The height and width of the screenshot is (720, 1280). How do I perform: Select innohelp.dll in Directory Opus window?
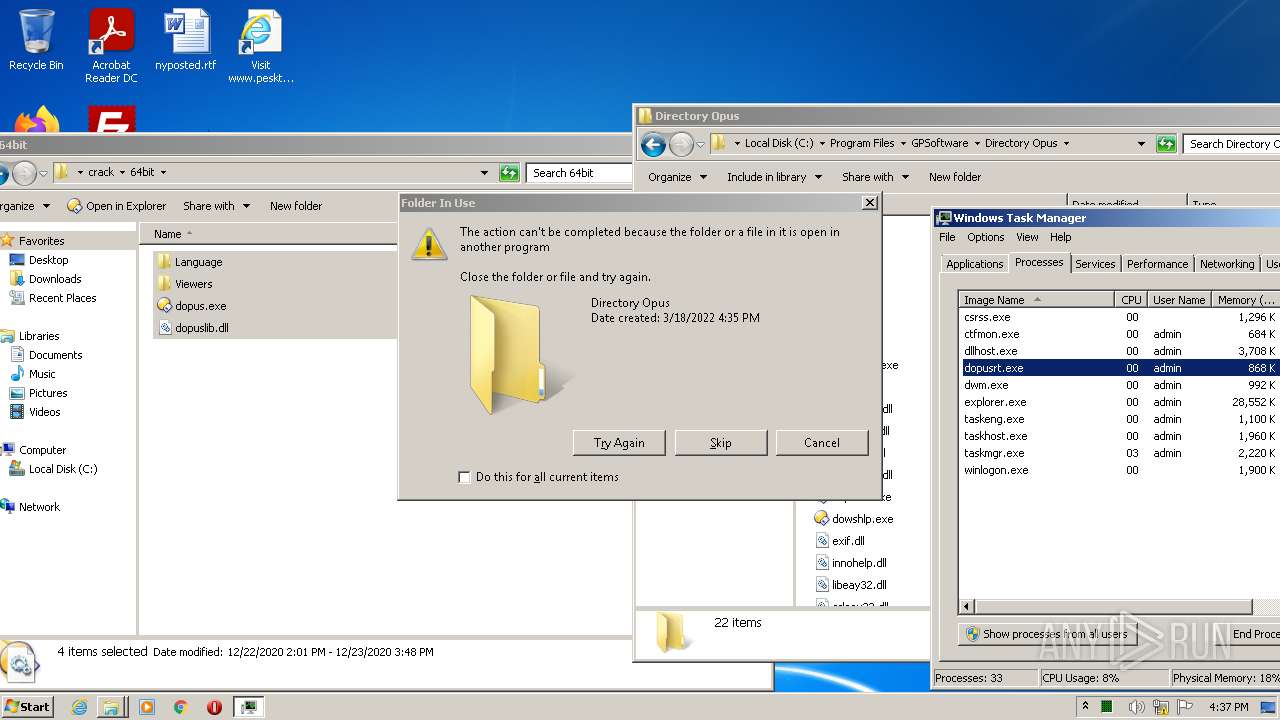pyautogui.click(x=859, y=563)
